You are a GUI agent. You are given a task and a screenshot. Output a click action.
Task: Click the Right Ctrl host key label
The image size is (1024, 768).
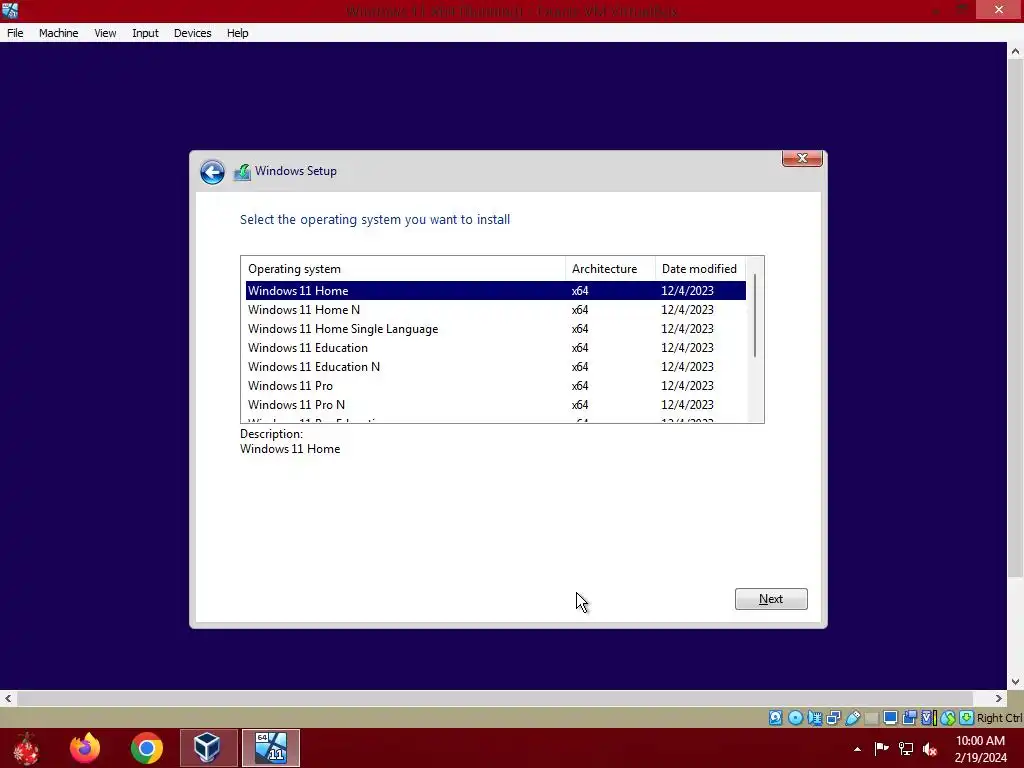[x=999, y=718]
